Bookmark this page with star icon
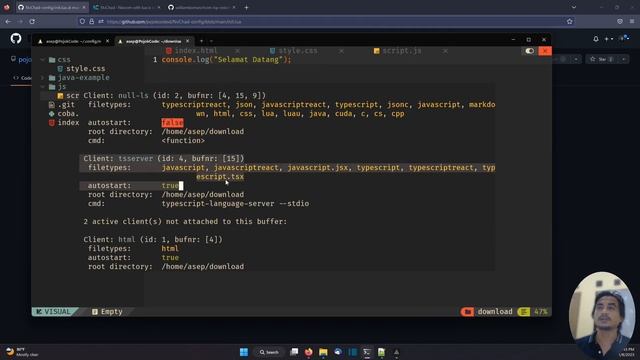The height and width of the screenshot is (360, 640). (569, 21)
